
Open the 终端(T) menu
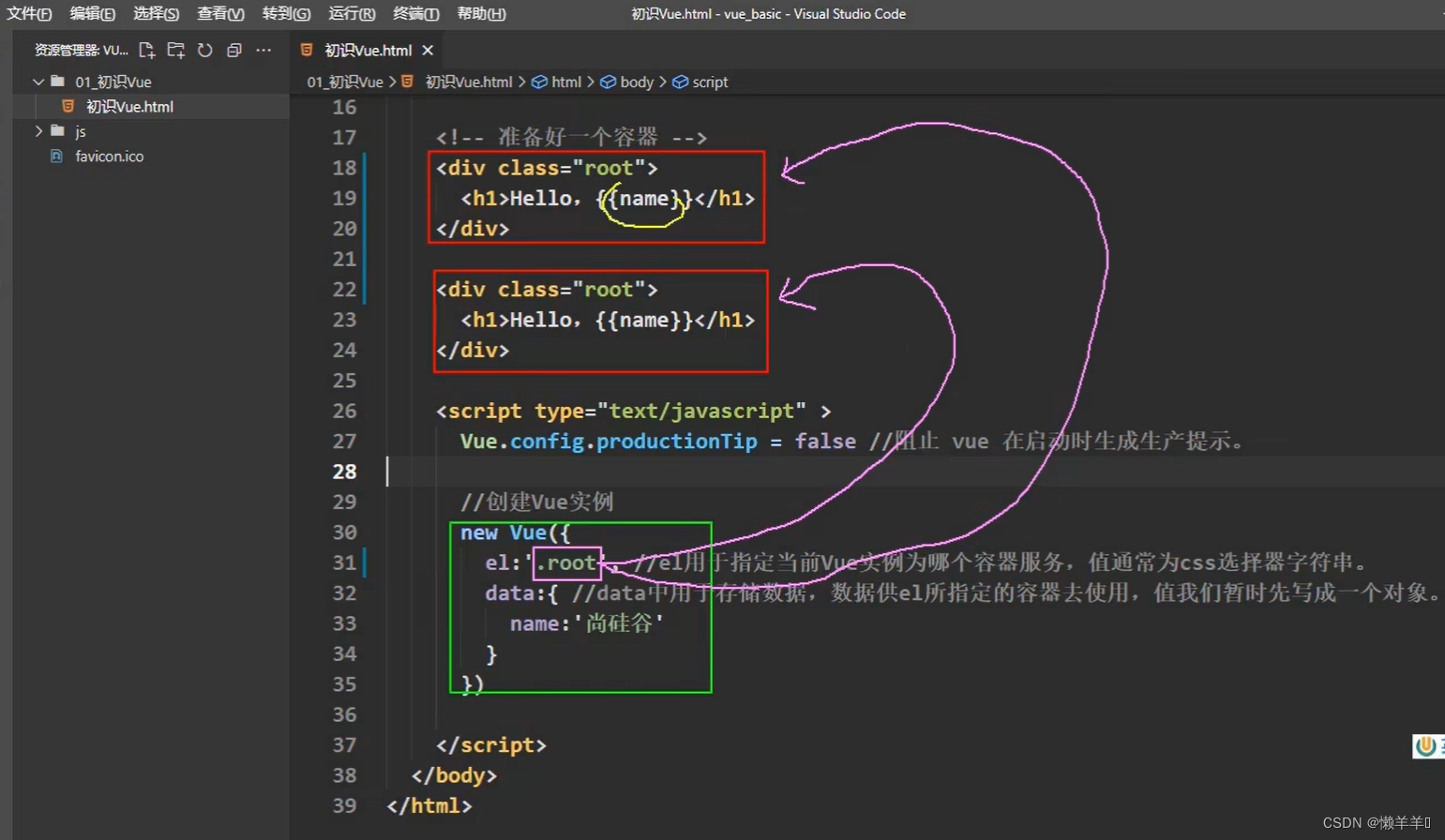[415, 14]
